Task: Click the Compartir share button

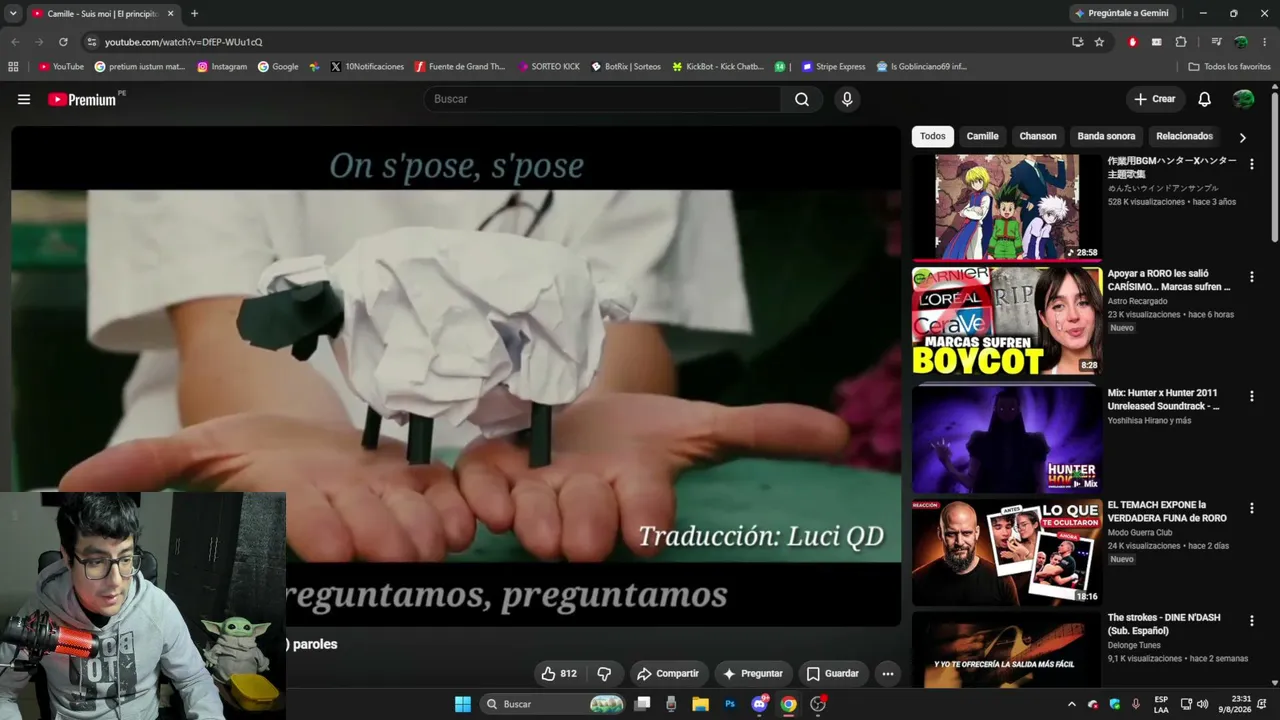Action: 668,674
